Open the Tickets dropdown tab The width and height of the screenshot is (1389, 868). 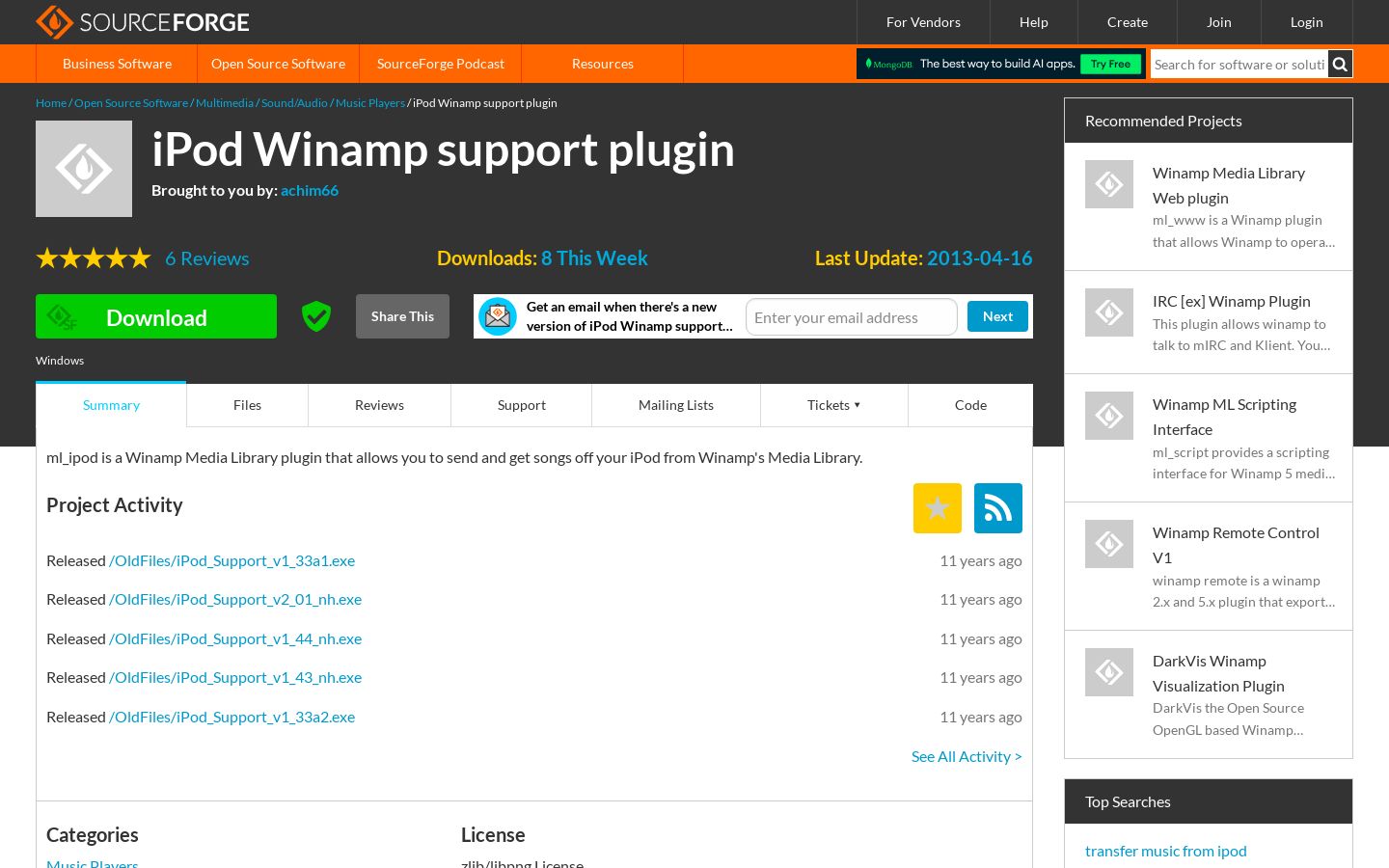(834, 405)
